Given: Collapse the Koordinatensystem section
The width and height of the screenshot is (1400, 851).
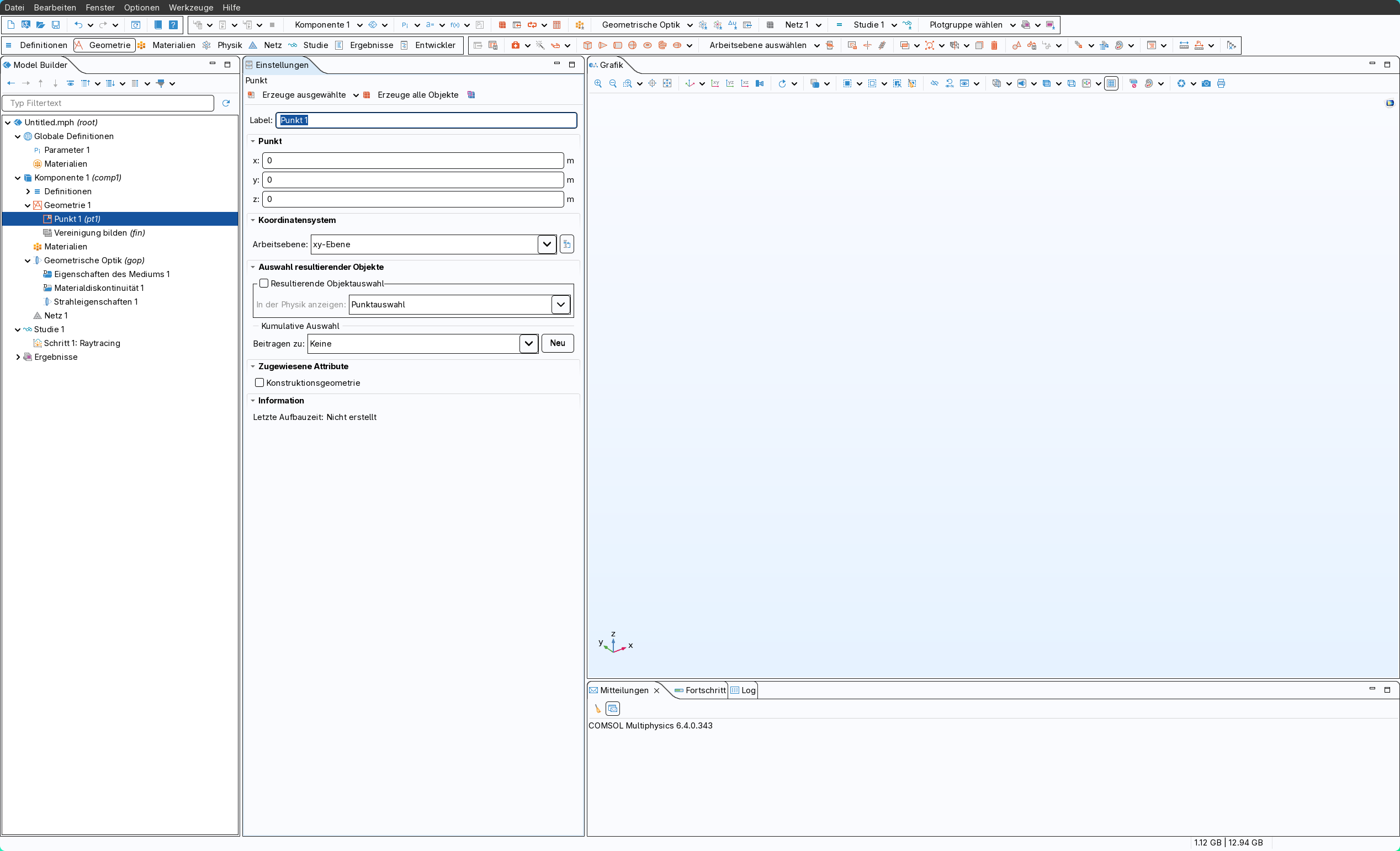Looking at the screenshot, I should click(x=253, y=220).
